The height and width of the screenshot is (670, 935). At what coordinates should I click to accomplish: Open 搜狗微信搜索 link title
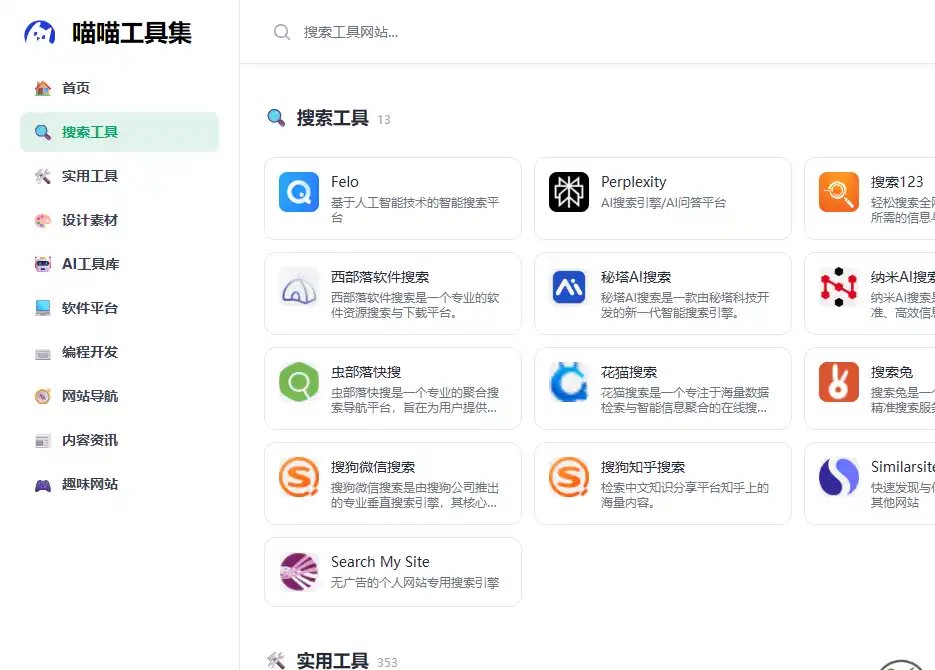click(x=373, y=467)
